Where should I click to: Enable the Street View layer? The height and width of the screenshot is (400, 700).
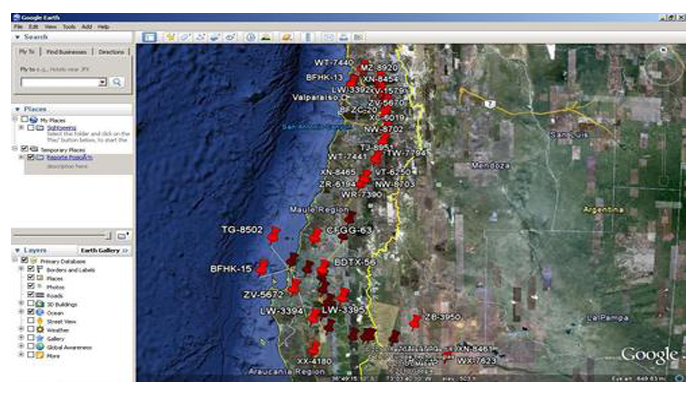(31, 321)
